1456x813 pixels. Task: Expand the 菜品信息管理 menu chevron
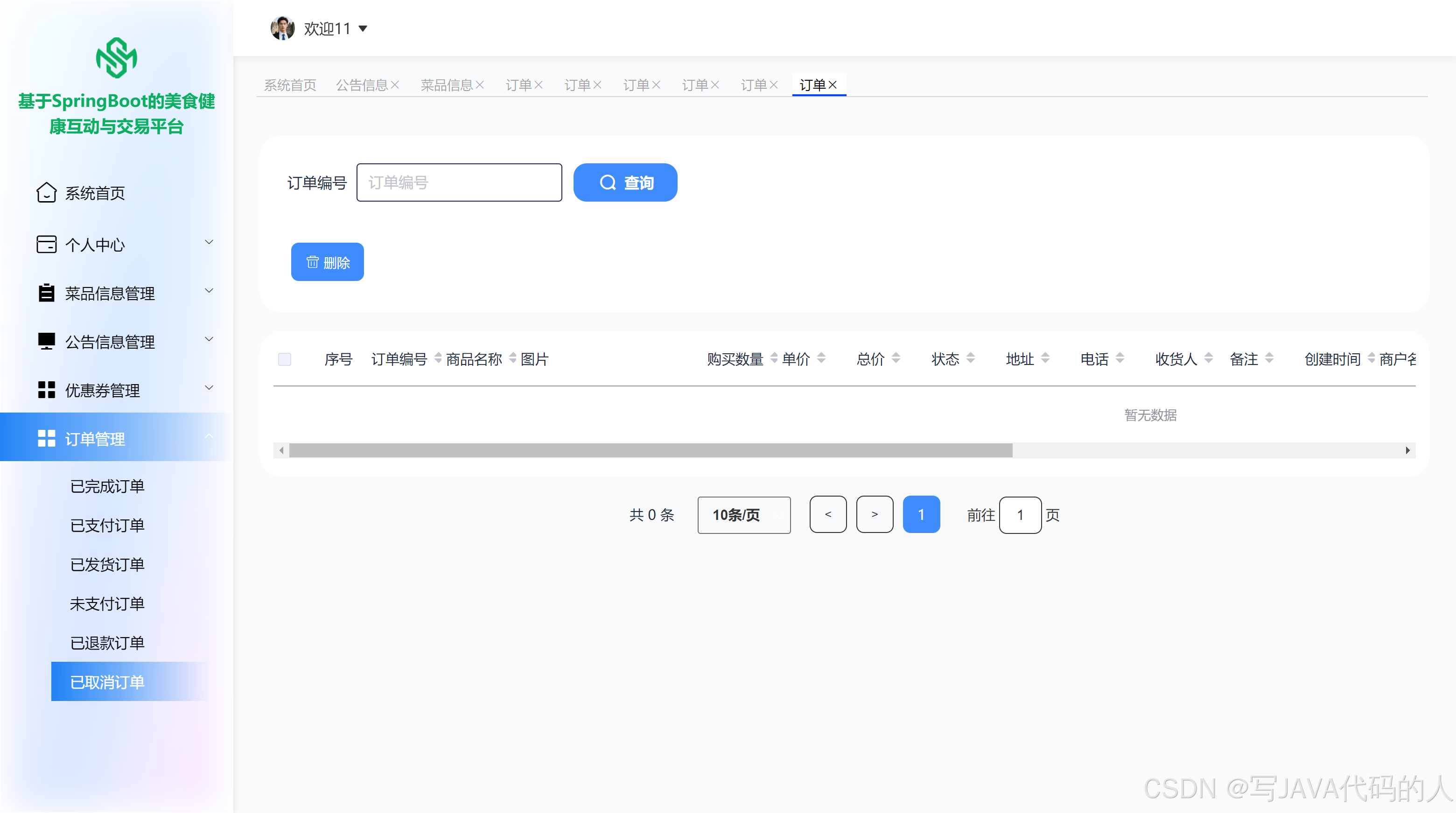click(209, 291)
